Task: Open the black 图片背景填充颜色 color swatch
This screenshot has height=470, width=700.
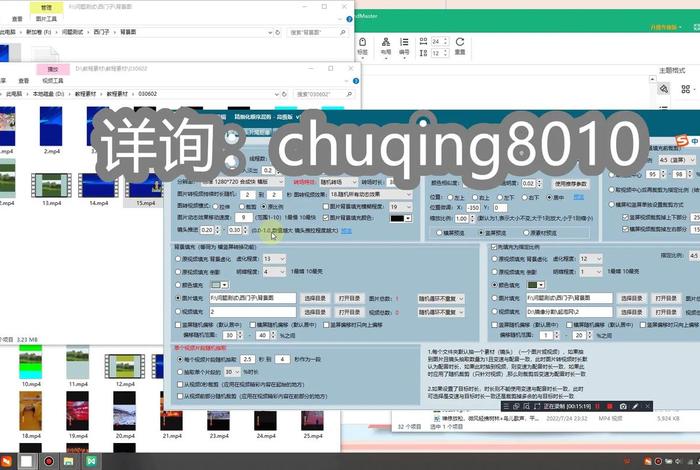Action: pos(400,218)
